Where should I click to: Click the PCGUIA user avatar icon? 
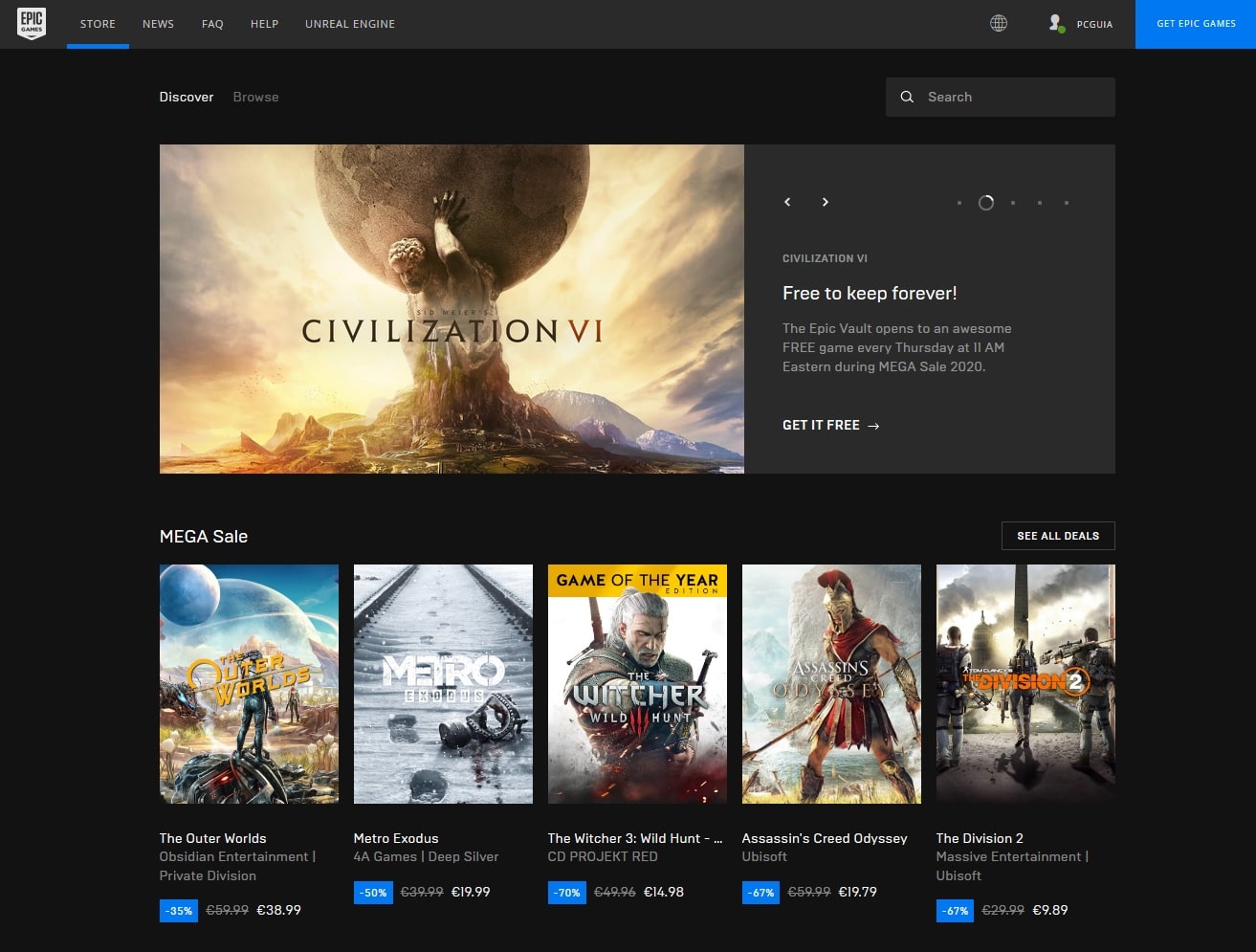1056,23
